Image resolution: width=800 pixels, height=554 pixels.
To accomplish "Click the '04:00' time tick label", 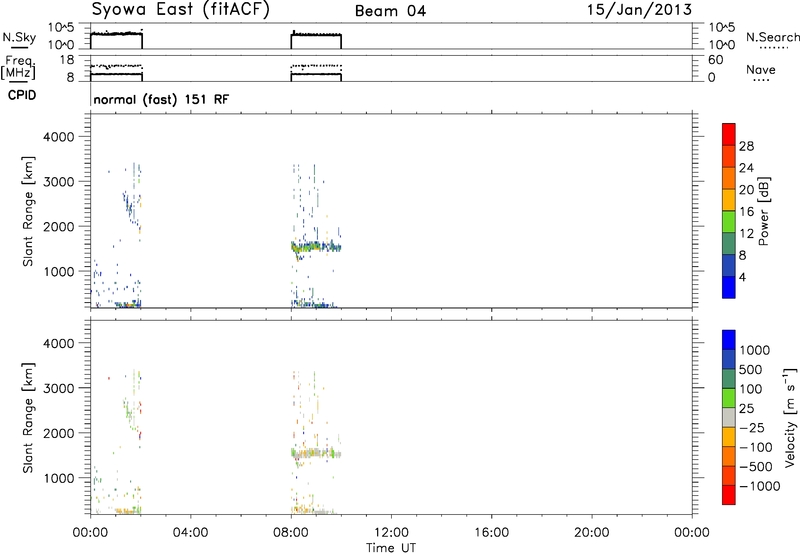I will [190, 533].
